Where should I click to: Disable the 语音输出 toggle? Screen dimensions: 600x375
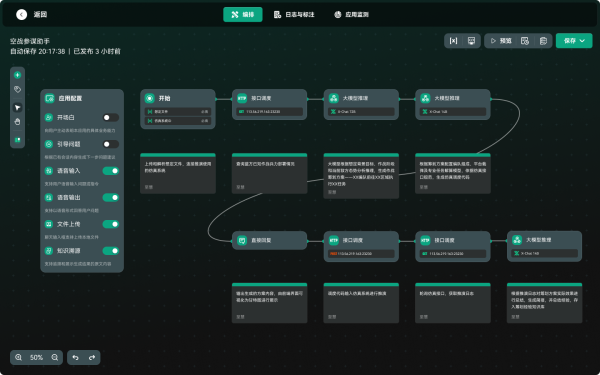click(x=111, y=197)
